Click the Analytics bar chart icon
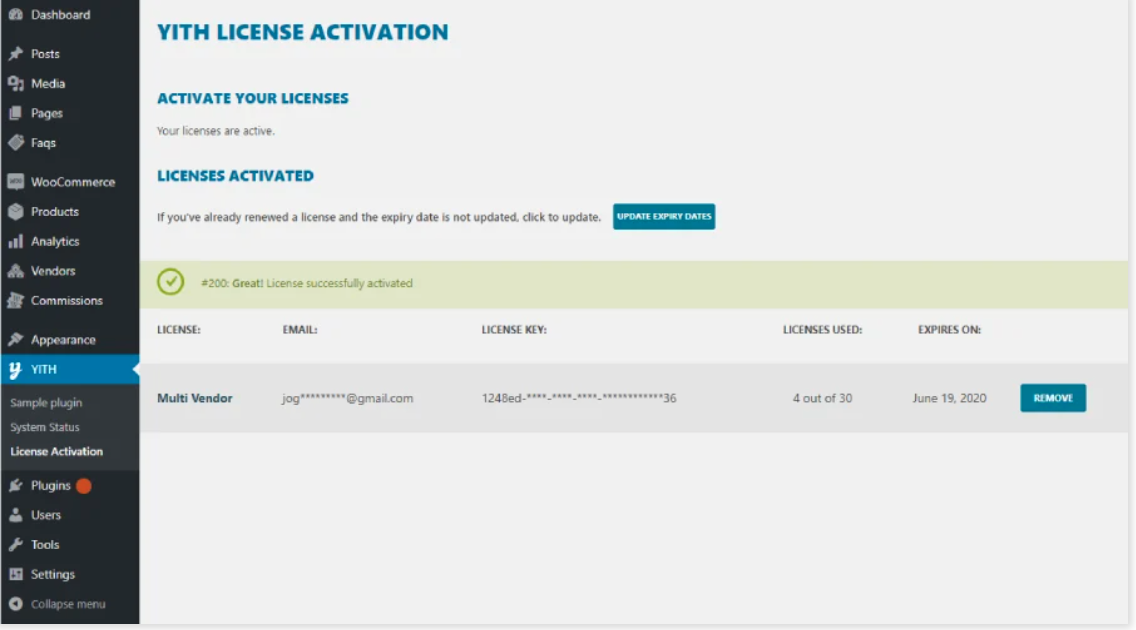The width and height of the screenshot is (1136, 630). click(15, 241)
